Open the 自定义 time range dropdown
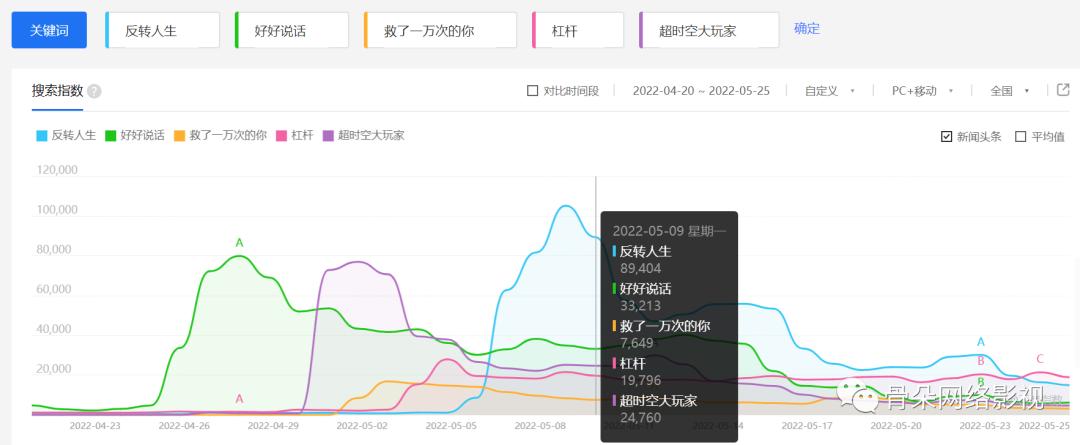Screen dimensions: 1080x445 [x=829, y=91]
